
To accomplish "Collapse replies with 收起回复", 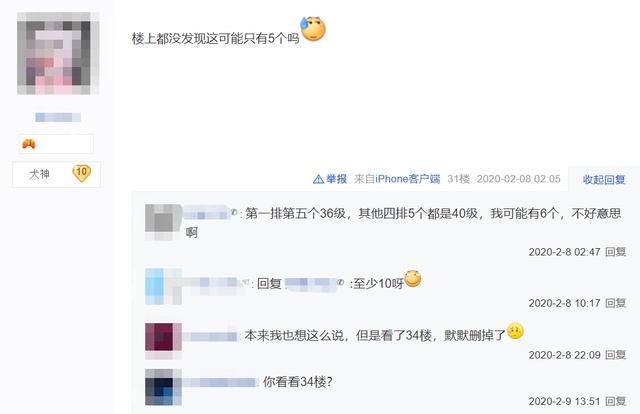I will (x=604, y=180).
